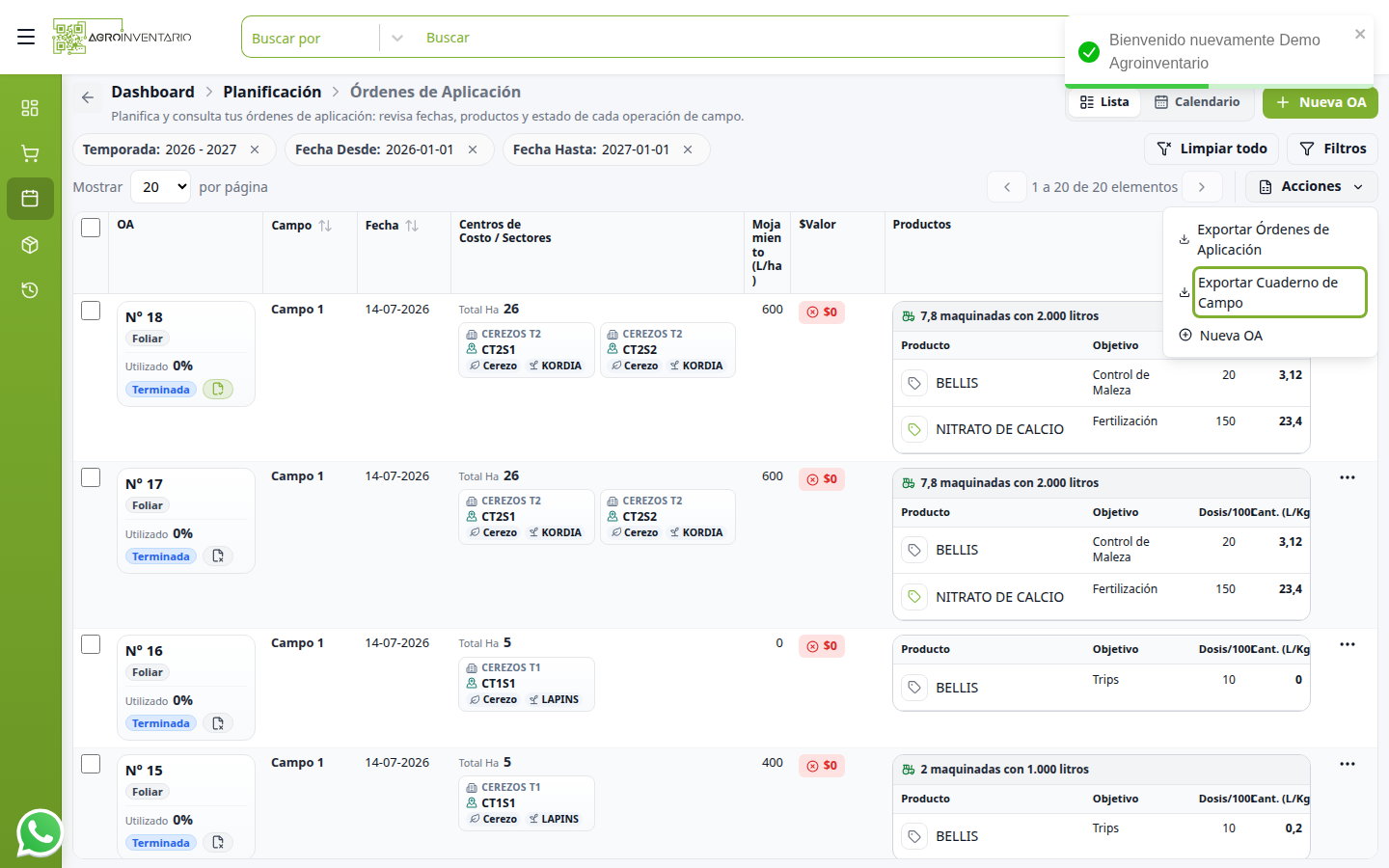Viewport: 1389px width, 868px height.
Task: Choose Exportar Órdenes de Aplicación
Action: tap(1269, 240)
